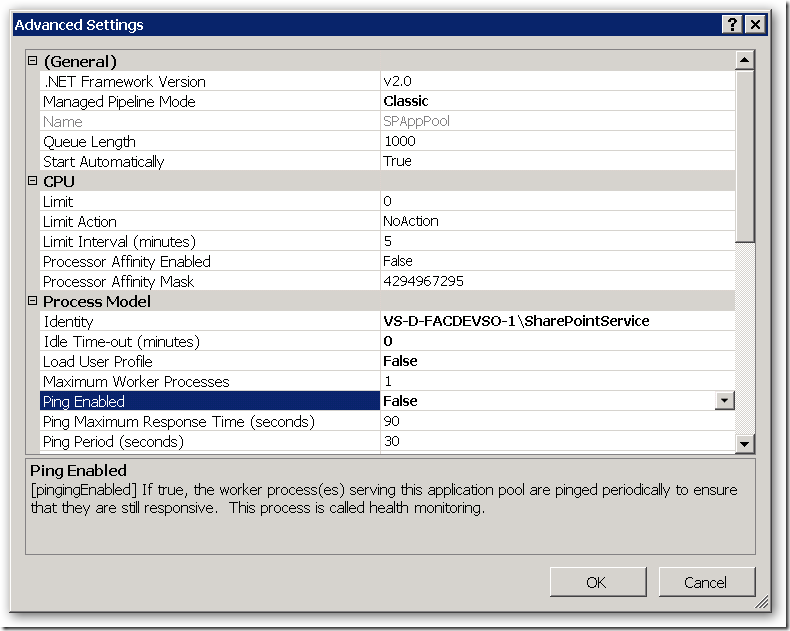
Task: Select Idle Time-out (minutes) property
Action: (x=210, y=341)
